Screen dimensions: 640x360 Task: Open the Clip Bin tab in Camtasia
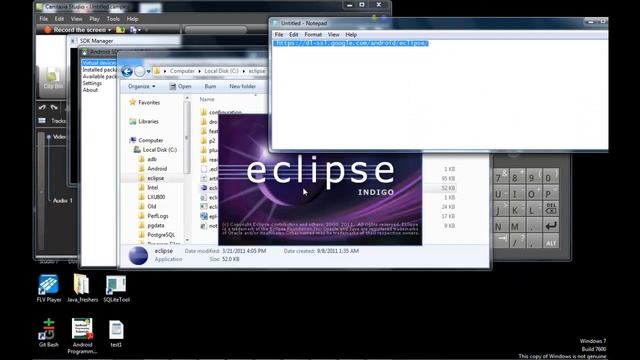pyautogui.click(x=53, y=79)
